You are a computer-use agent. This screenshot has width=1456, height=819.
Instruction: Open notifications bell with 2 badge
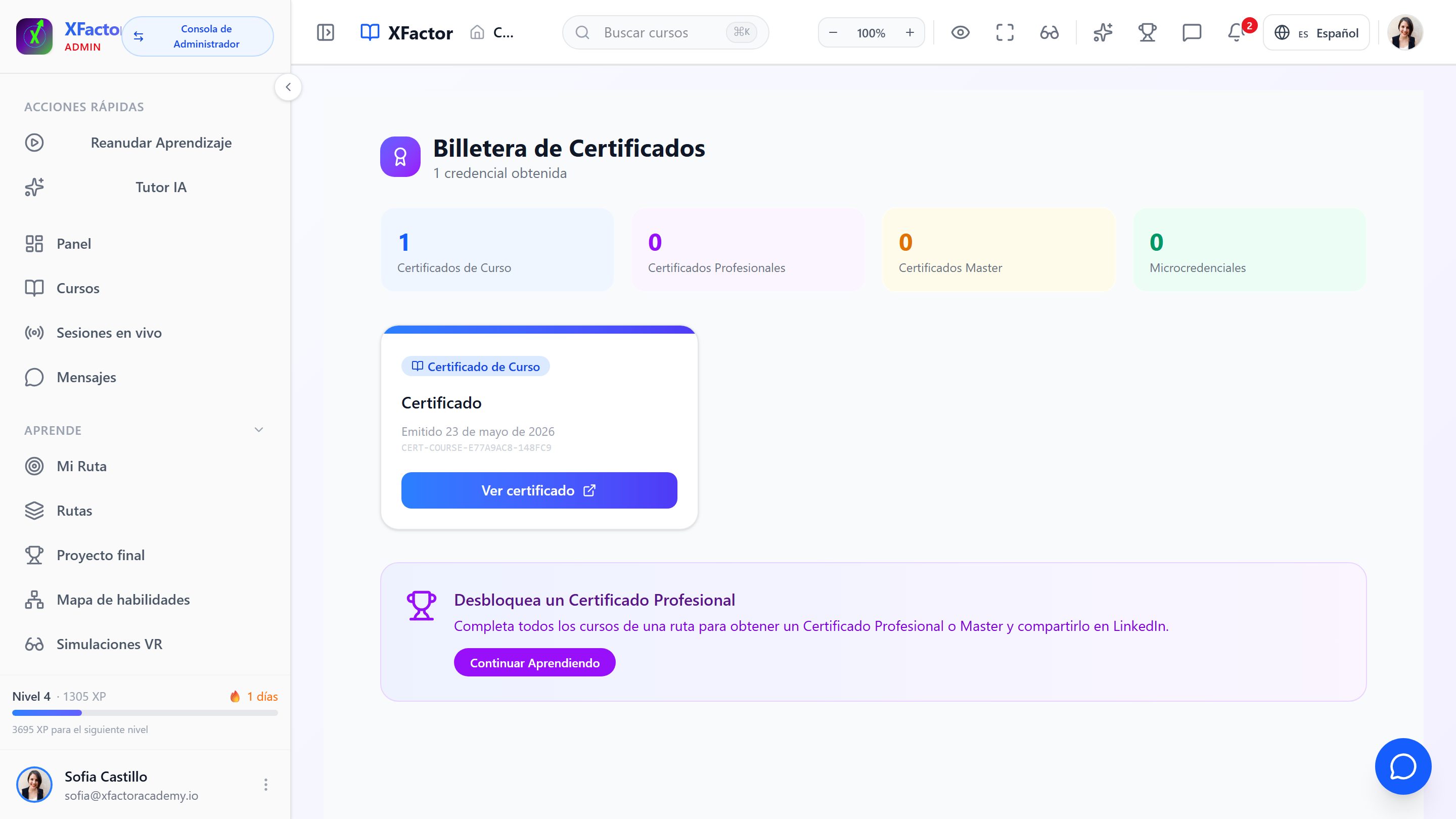[x=1238, y=32]
